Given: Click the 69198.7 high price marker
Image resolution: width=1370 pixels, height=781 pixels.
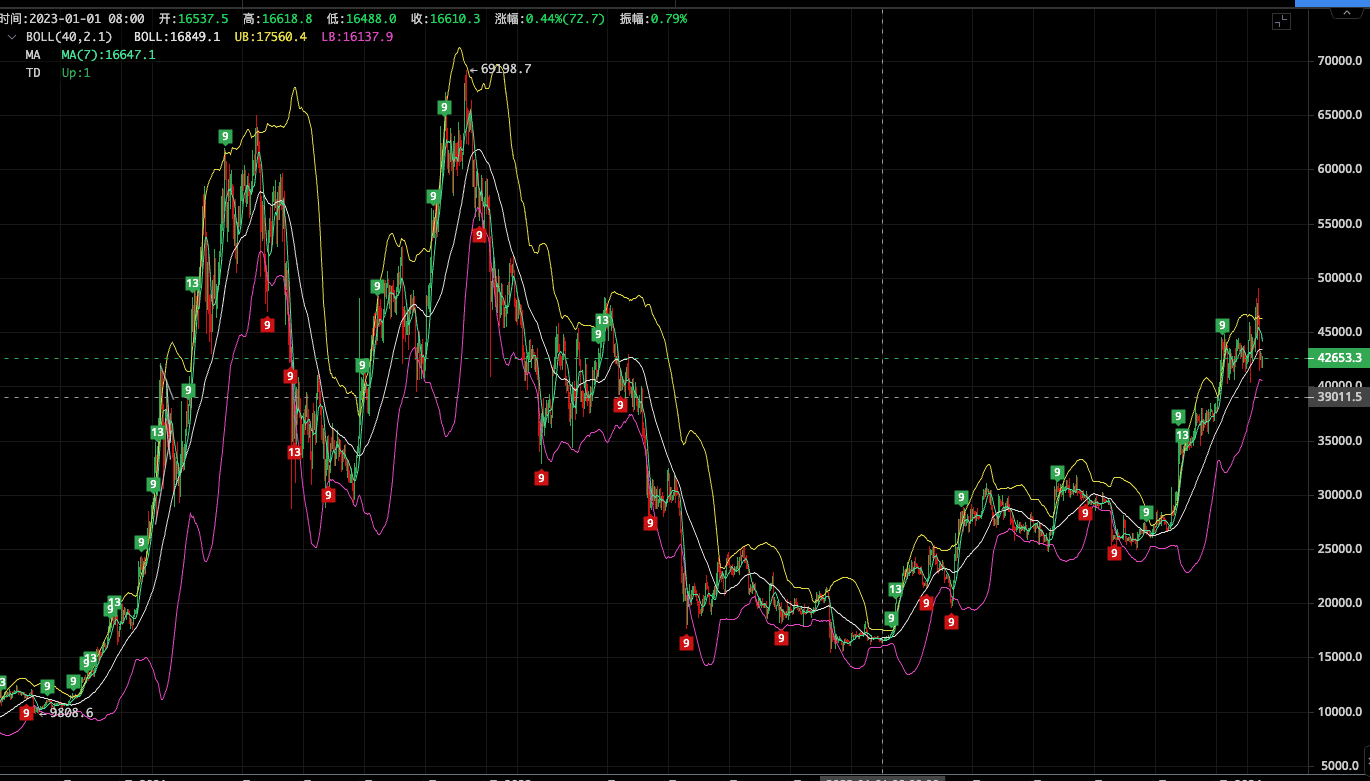Looking at the screenshot, I should [506, 69].
